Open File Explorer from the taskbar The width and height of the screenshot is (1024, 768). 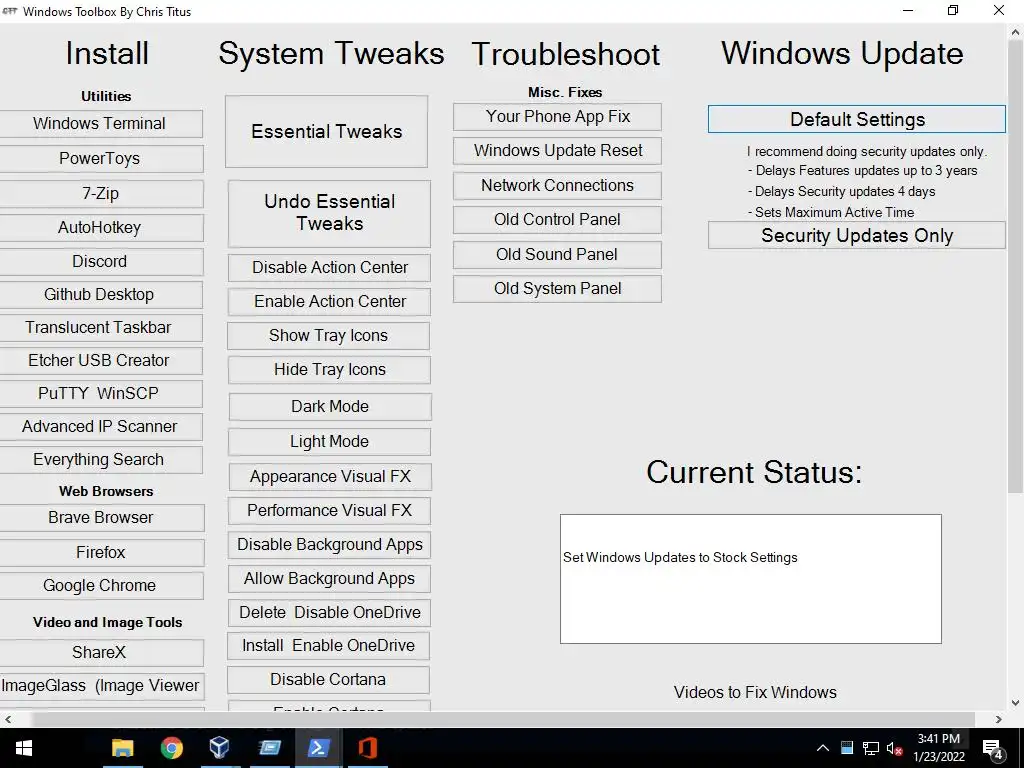(123, 748)
